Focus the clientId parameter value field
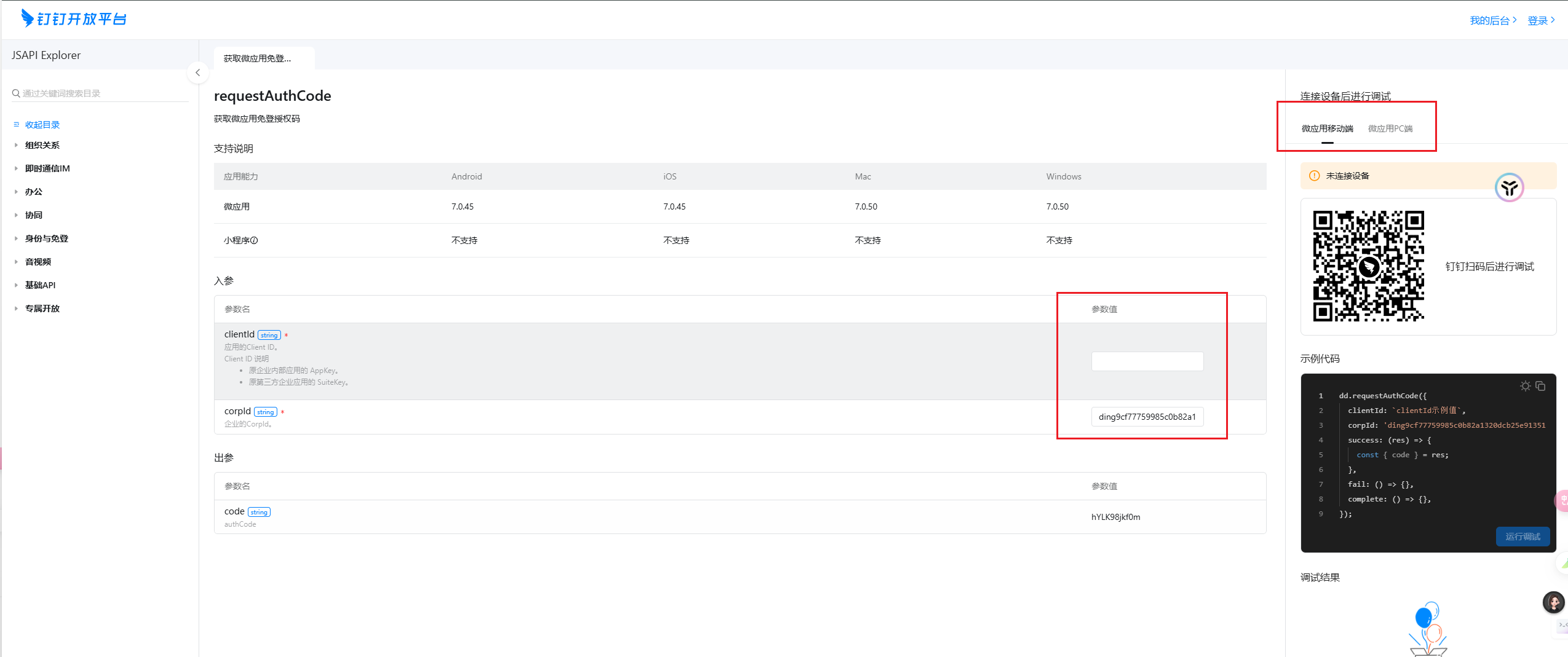1568x657 pixels. (1147, 361)
